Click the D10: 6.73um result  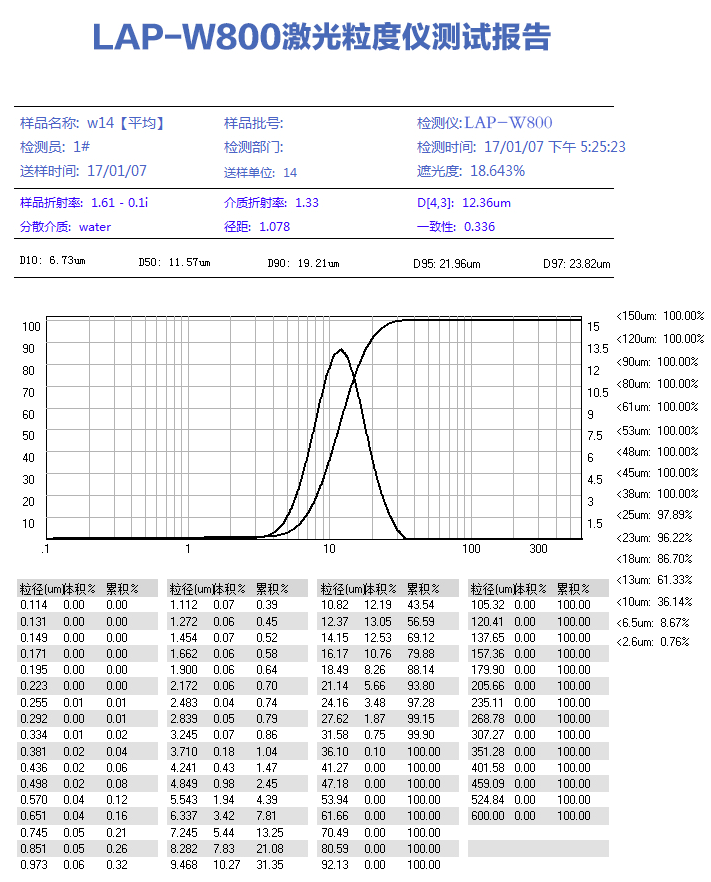[53, 262]
